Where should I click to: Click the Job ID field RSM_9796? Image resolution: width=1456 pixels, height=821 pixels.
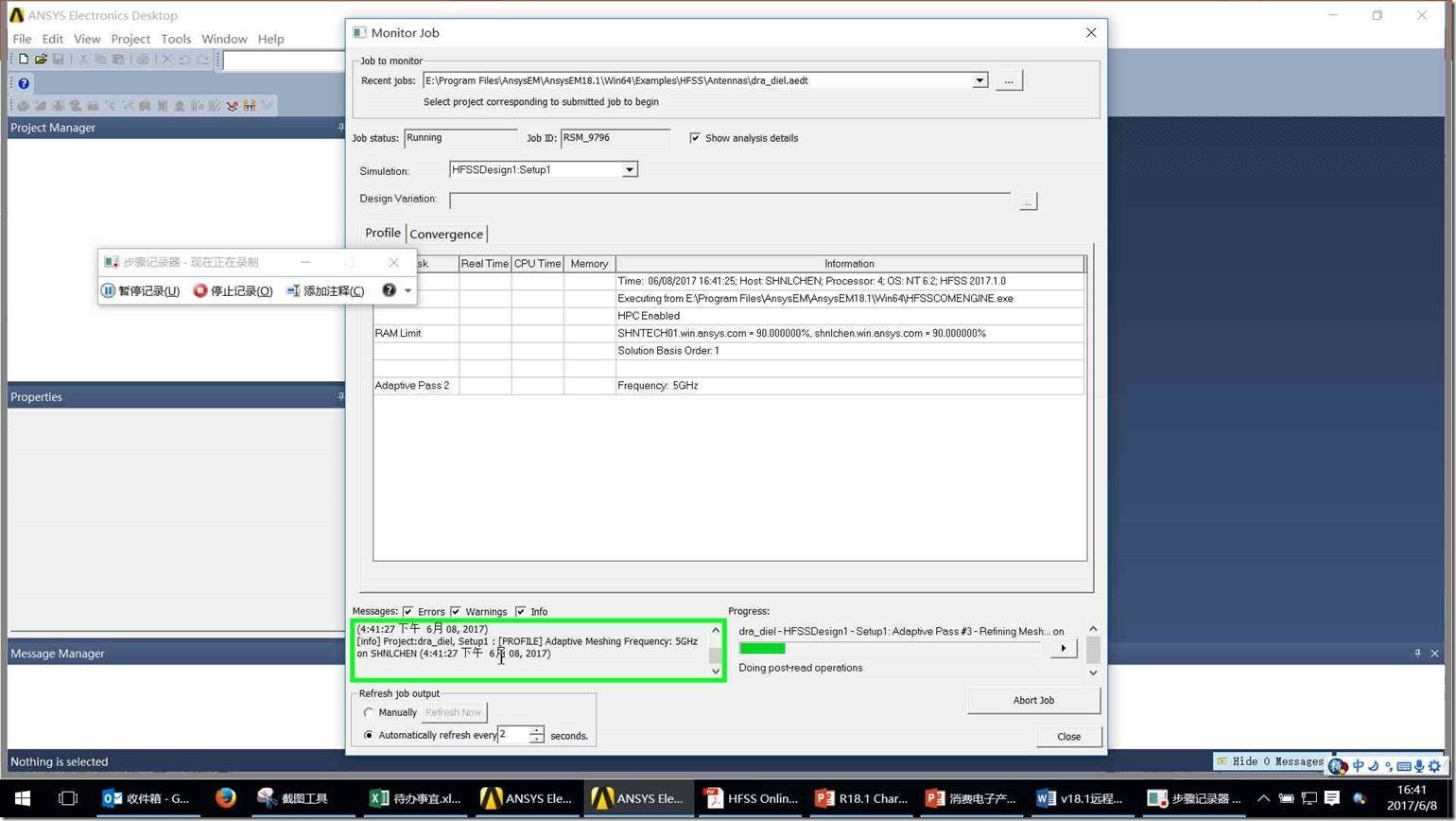coord(615,138)
